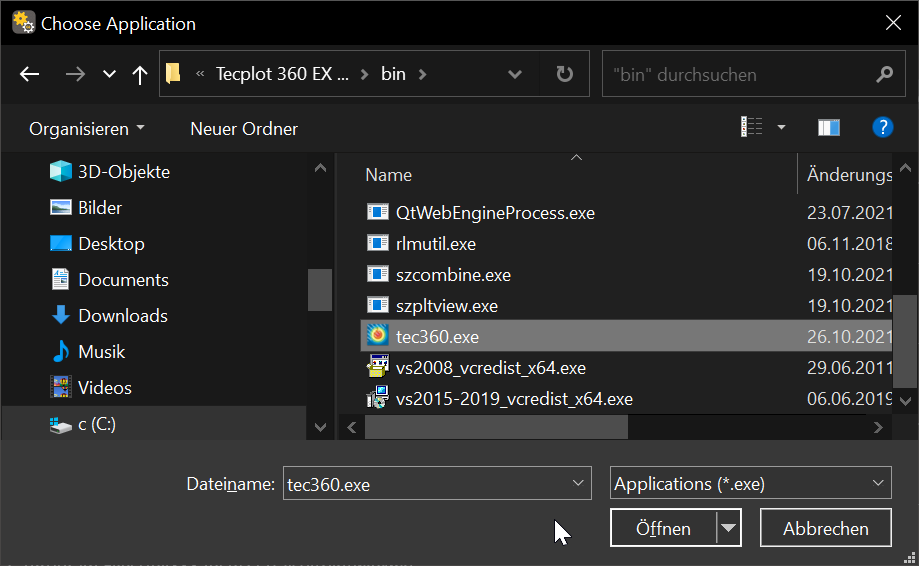Click the Abbrechen button
The height and width of the screenshot is (566, 919).
tap(825, 528)
